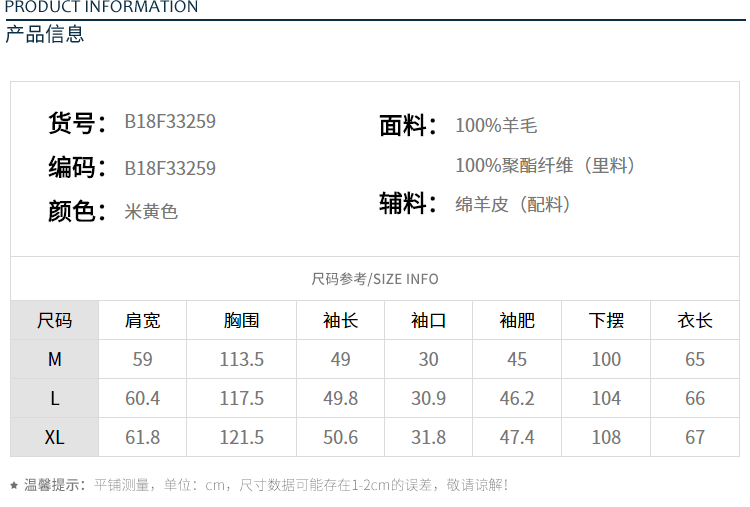
Task: Click the 袖长 column header
Action: (x=341, y=320)
